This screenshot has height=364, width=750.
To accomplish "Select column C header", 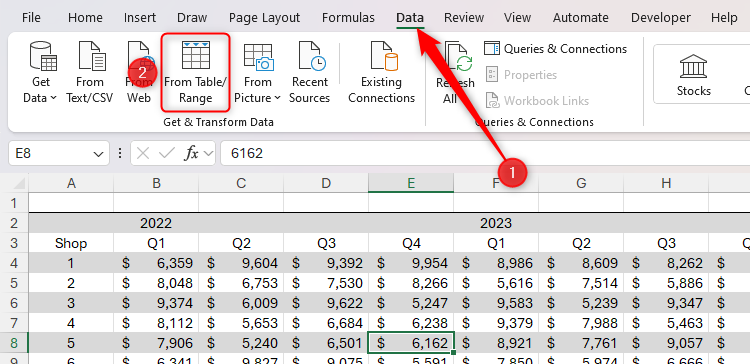I will (241, 183).
